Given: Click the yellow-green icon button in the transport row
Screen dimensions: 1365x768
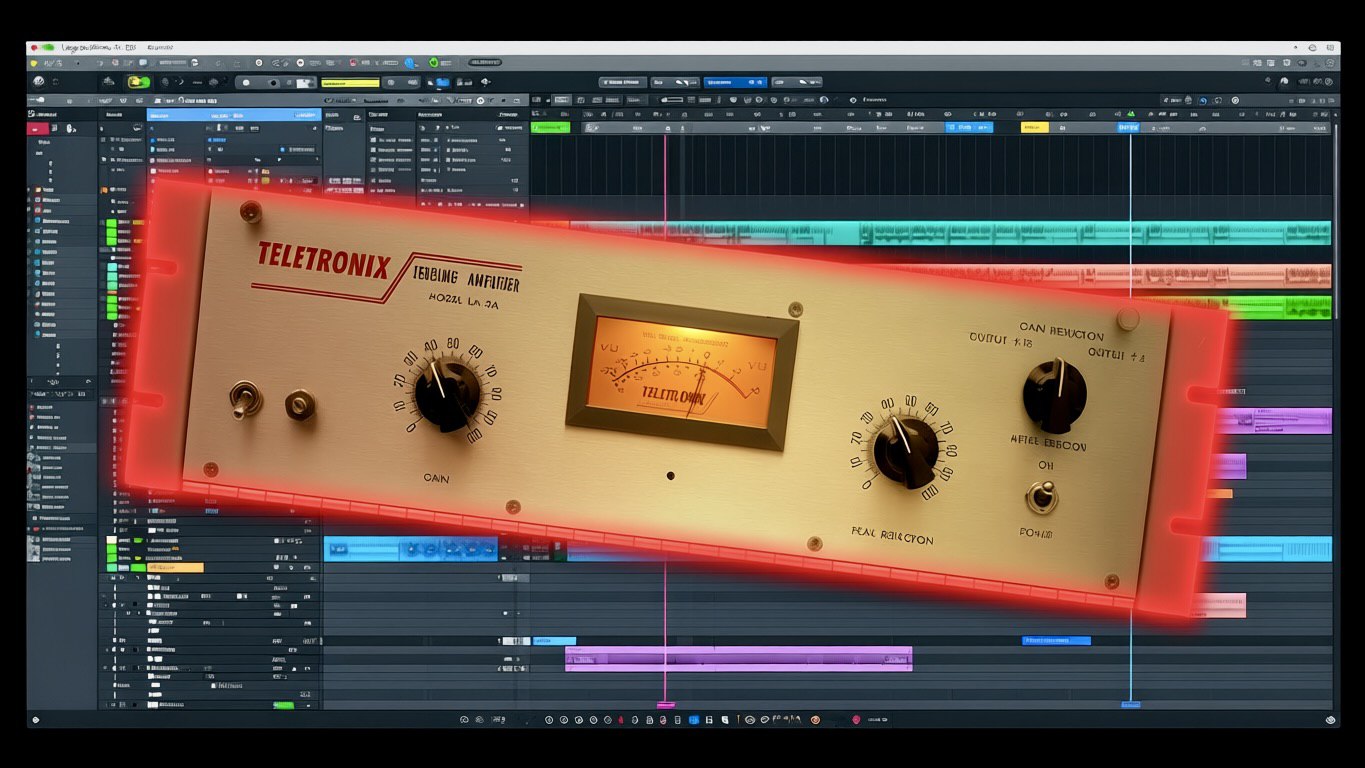Looking at the screenshot, I should click(139, 82).
